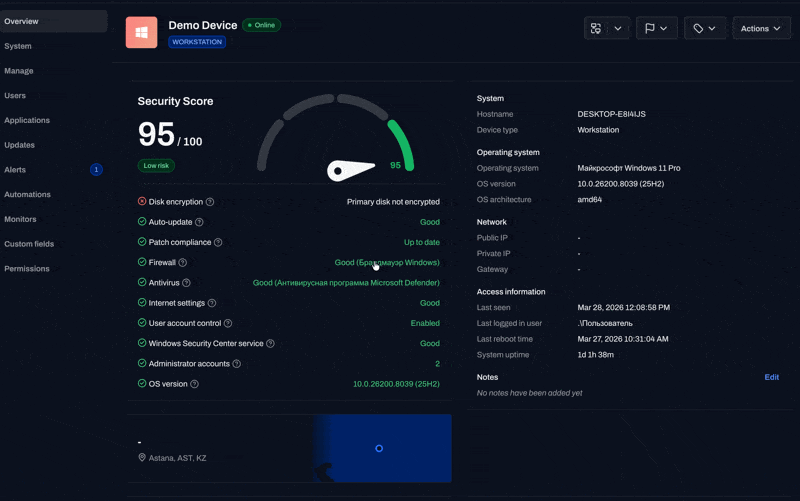The height and width of the screenshot is (501, 800).
Task: Click the help icon next to Internet settings
Action: click(x=212, y=303)
